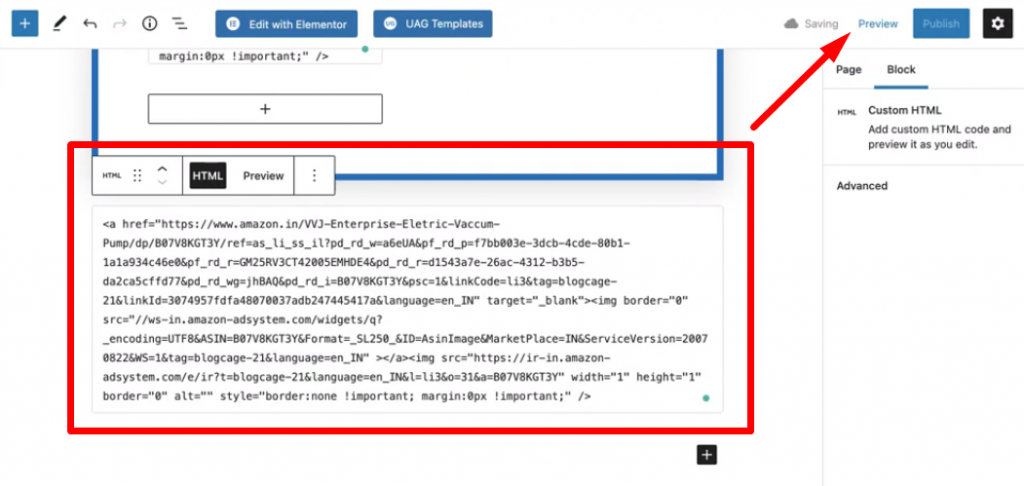Click the Custom HTML sidebar icon
The width and height of the screenshot is (1024, 486).
(x=846, y=112)
